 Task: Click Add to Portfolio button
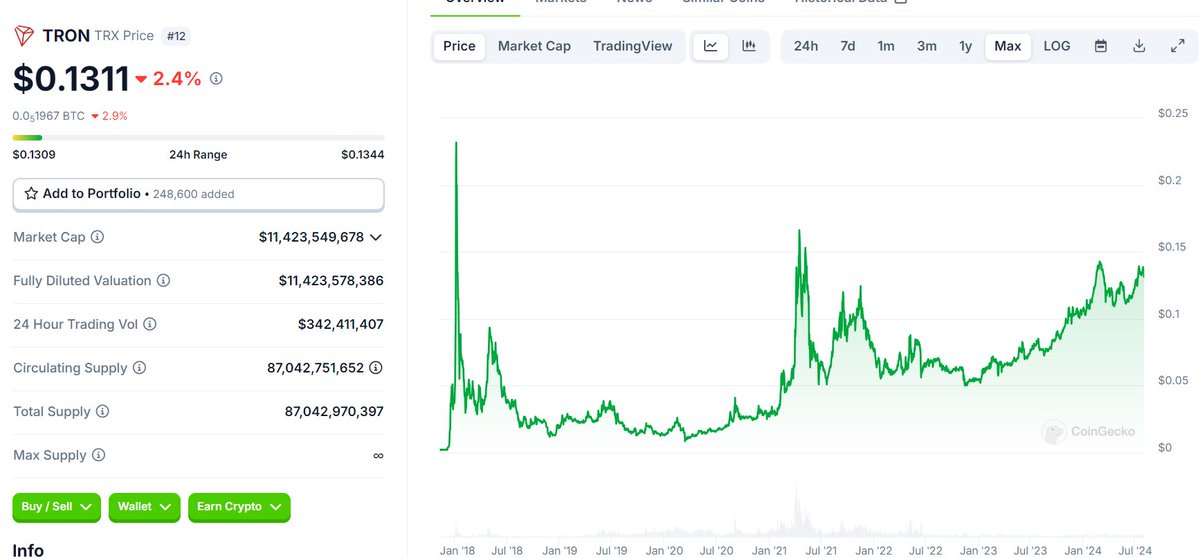(x=198, y=194)
